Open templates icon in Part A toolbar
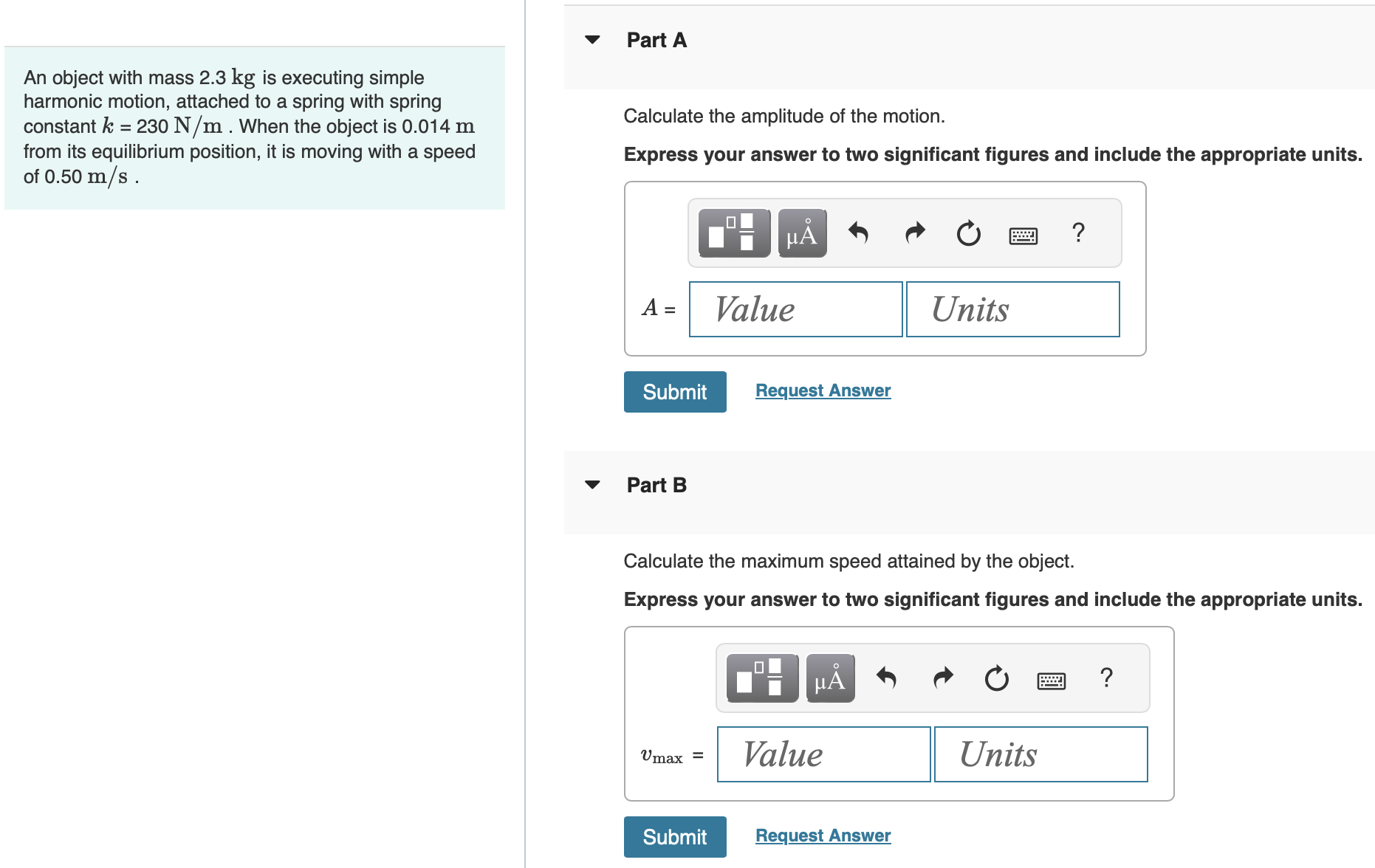1375x868 pixels. click(x=734, y=233)
